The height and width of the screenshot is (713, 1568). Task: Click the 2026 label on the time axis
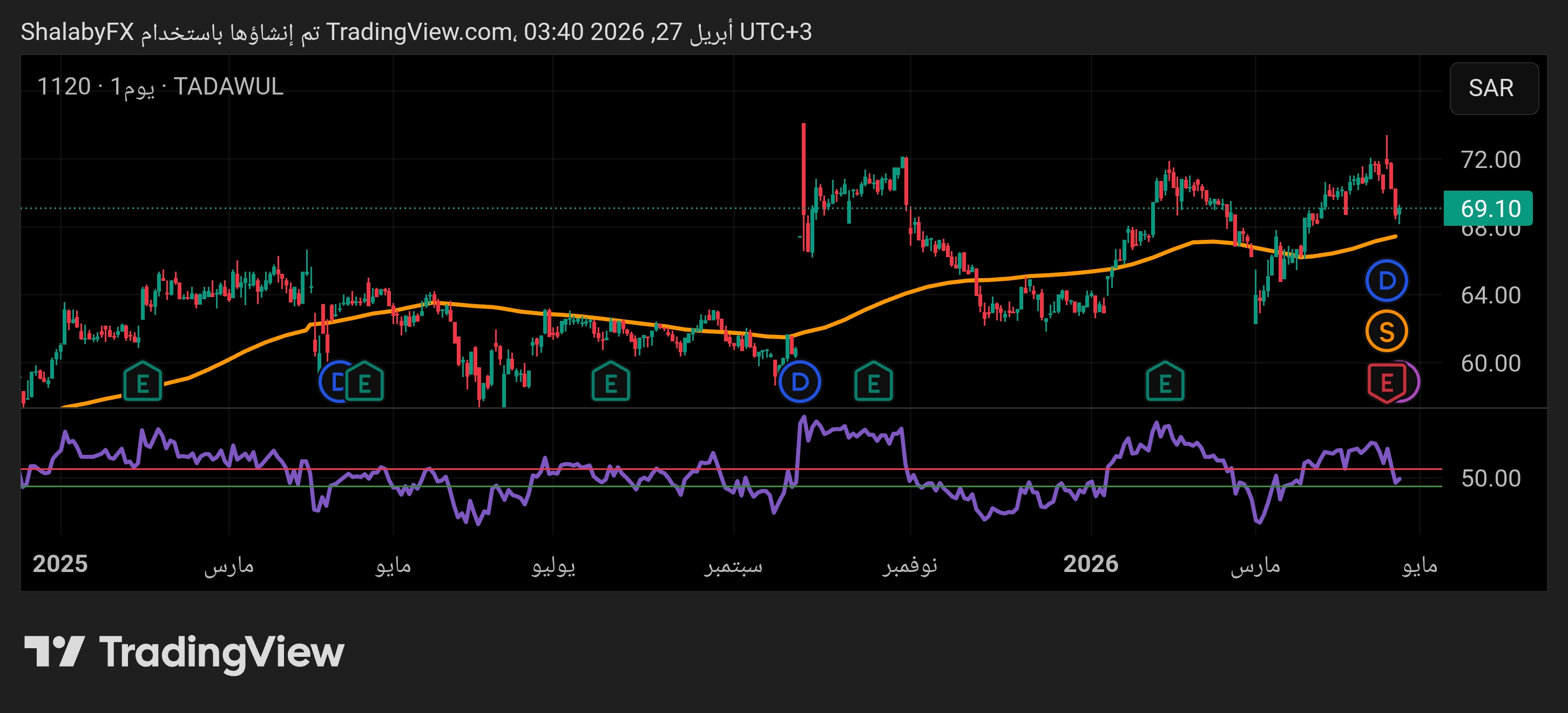pos(1090,564)
